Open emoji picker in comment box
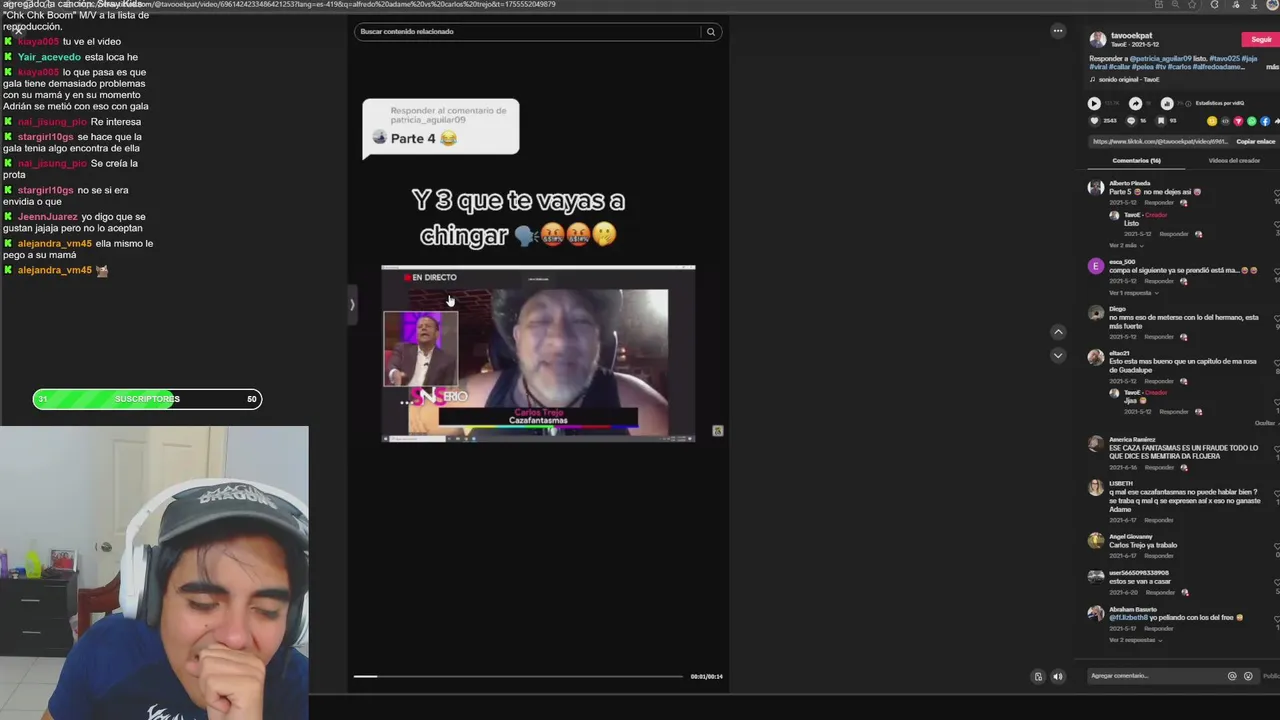The image size is (1280, 720). [x=1248, y=676]
